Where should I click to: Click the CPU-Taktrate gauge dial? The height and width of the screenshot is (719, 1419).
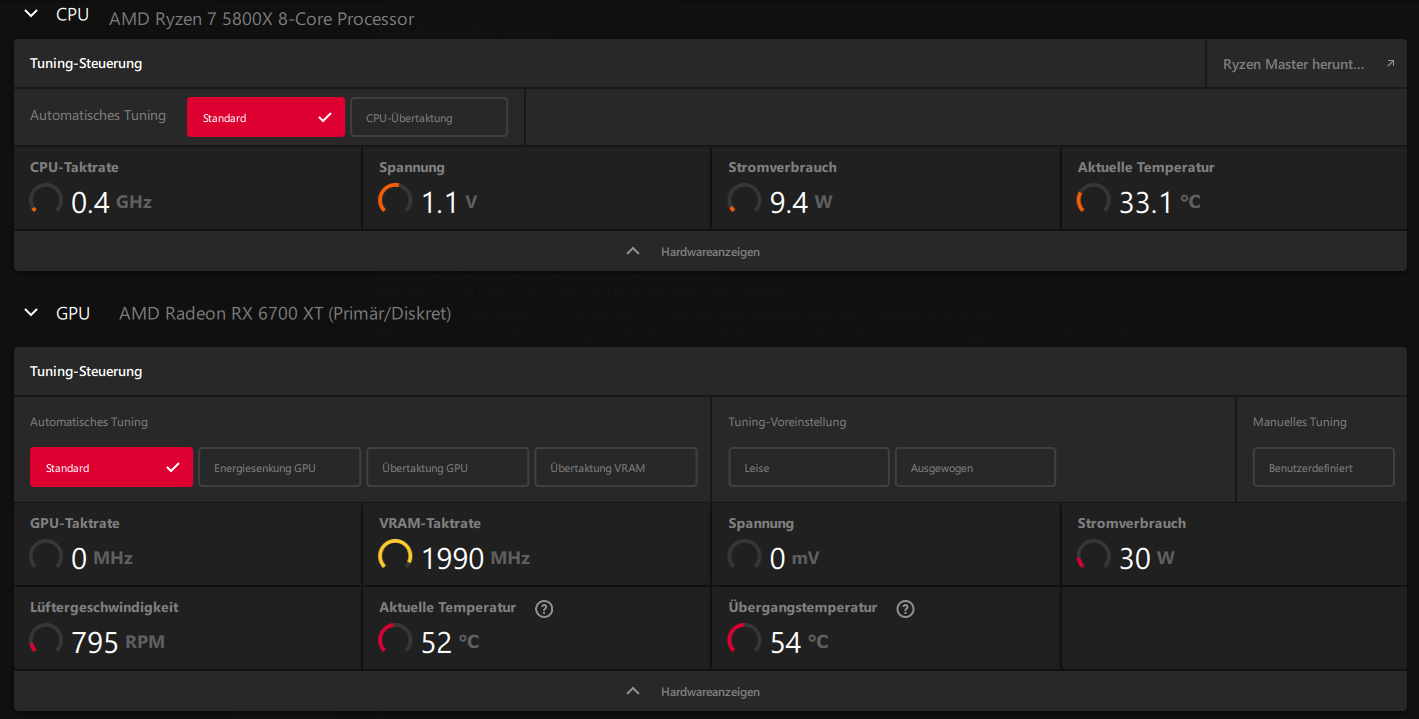(46, 200)
